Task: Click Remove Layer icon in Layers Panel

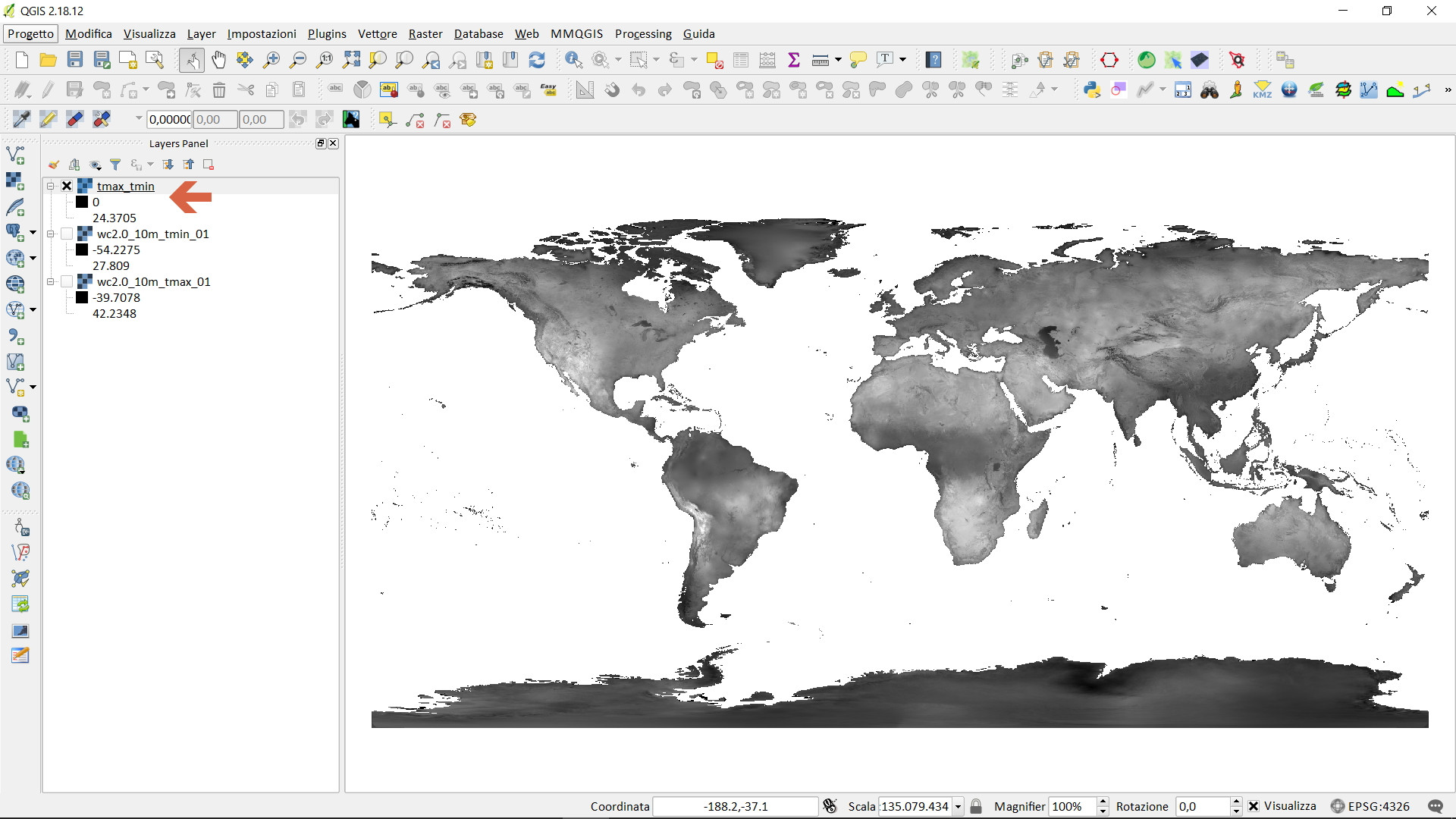Action: coord(209,165)
